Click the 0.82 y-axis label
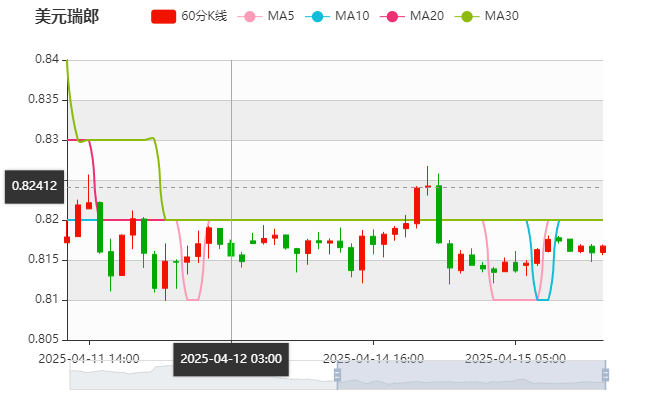The height and width of the screenshot is (400, 670). (47, 219)
